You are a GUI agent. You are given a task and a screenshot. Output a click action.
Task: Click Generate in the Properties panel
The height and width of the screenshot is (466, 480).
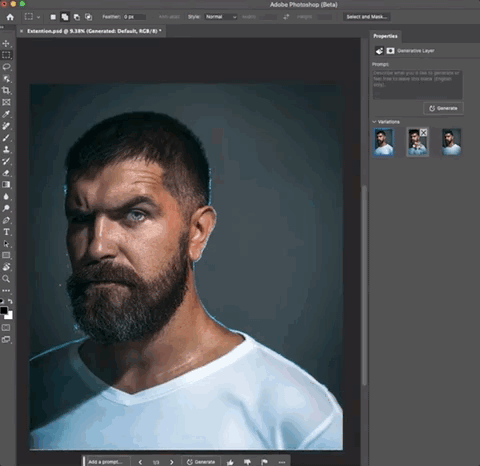[443, 108]
